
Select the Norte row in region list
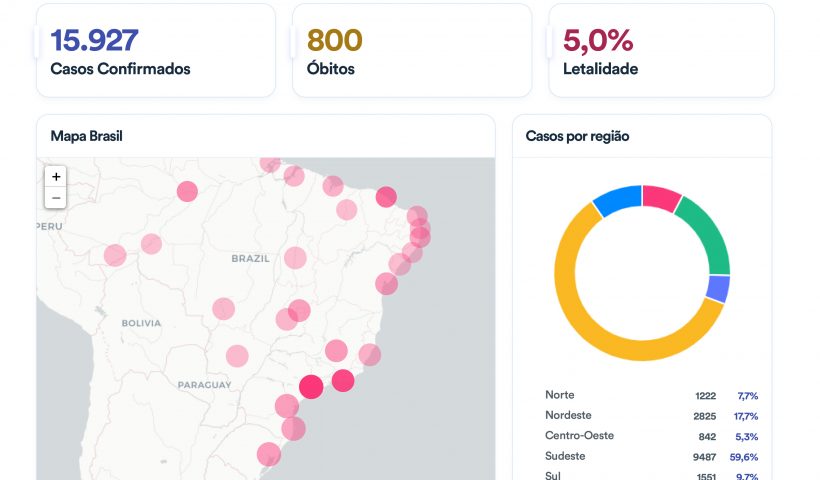pyautogui.click(x=650, y=395)
